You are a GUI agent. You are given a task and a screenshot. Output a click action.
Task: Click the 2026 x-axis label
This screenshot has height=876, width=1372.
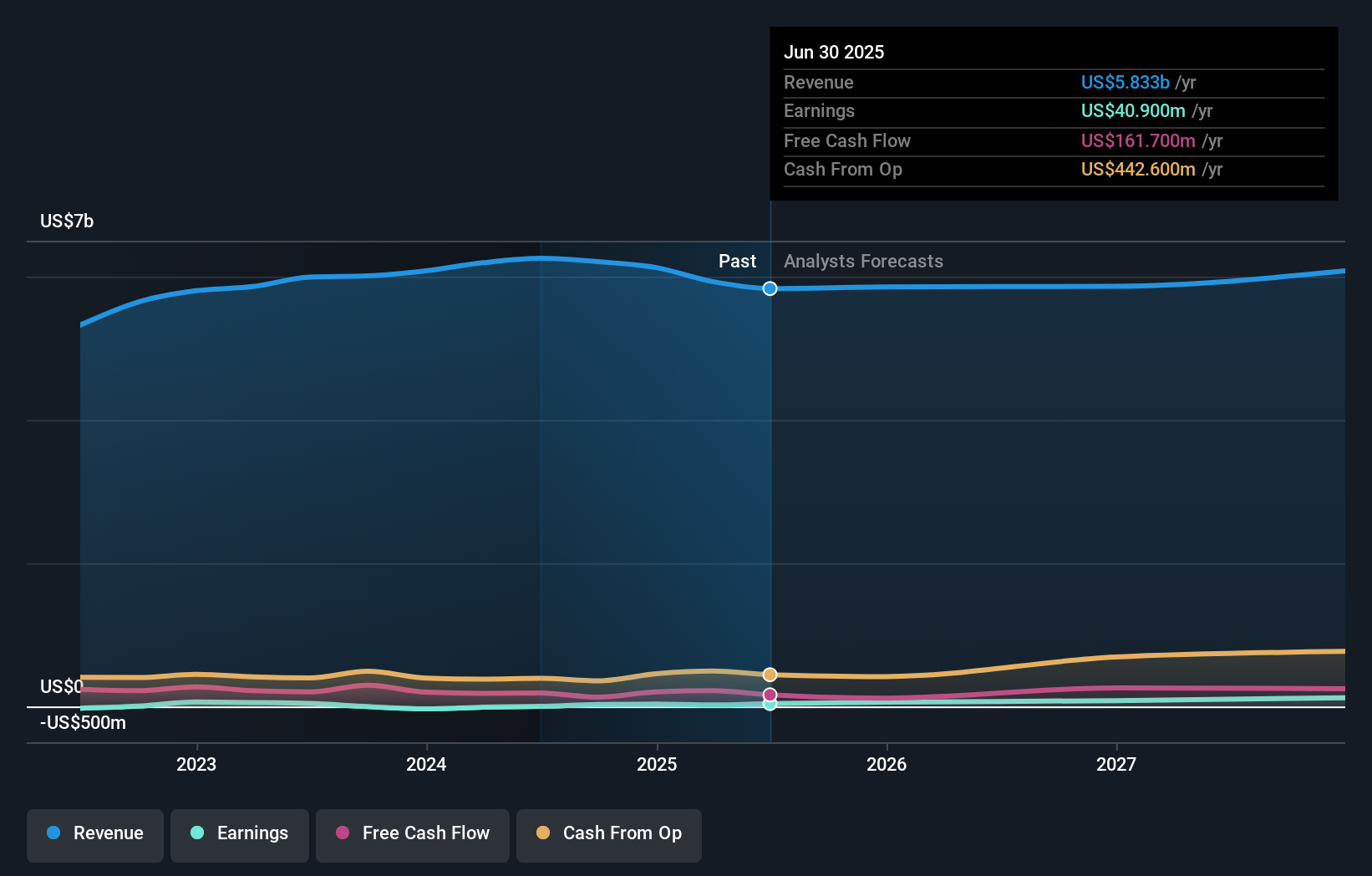coord(887,765)
